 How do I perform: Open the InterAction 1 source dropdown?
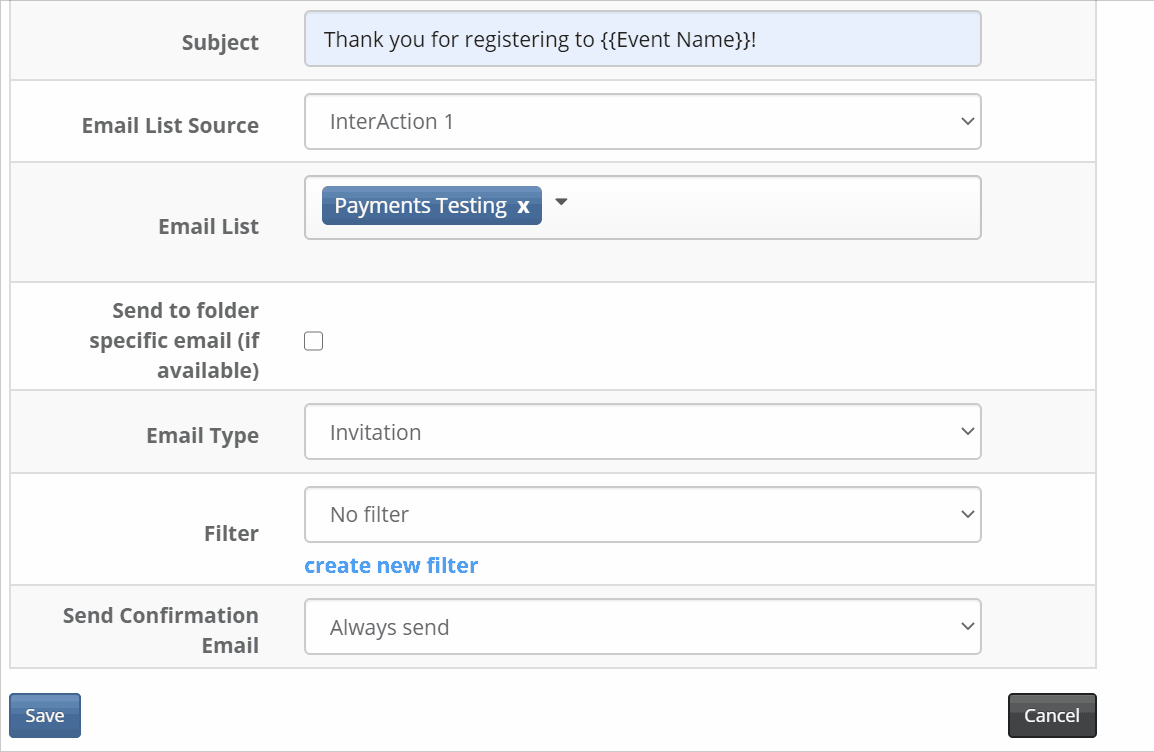[643, 121]
